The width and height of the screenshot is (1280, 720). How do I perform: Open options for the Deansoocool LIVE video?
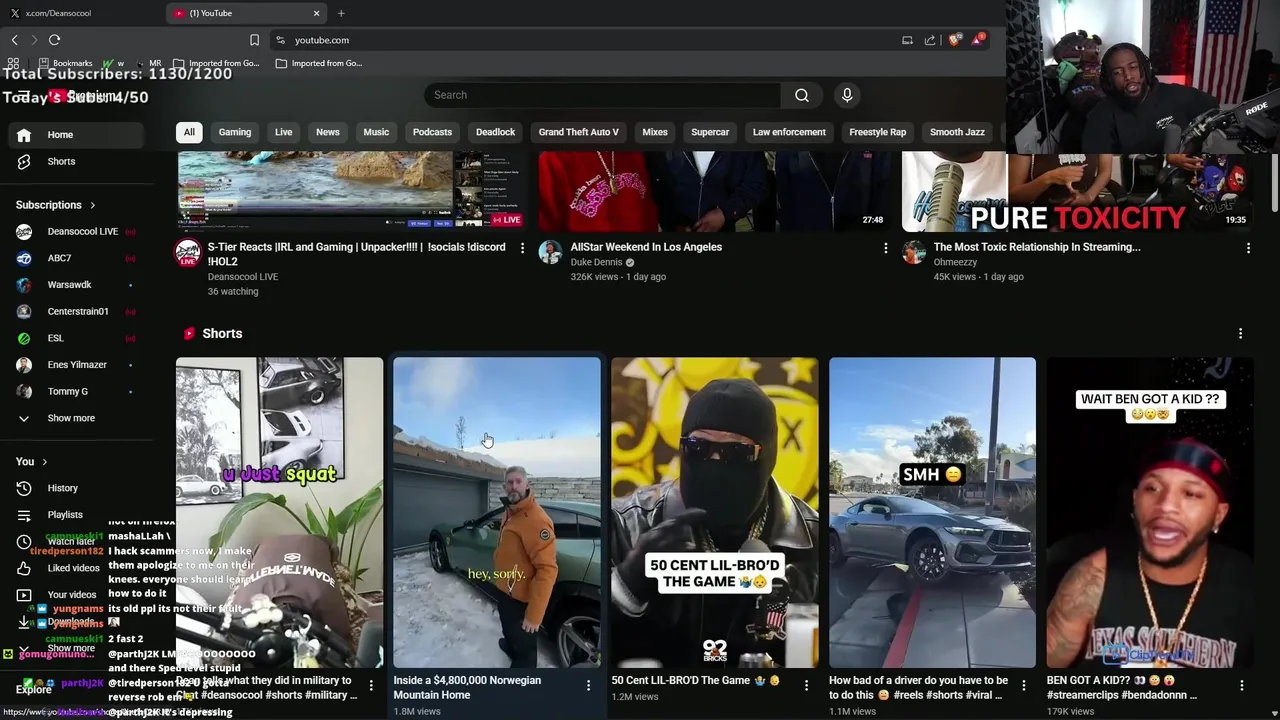522,248
